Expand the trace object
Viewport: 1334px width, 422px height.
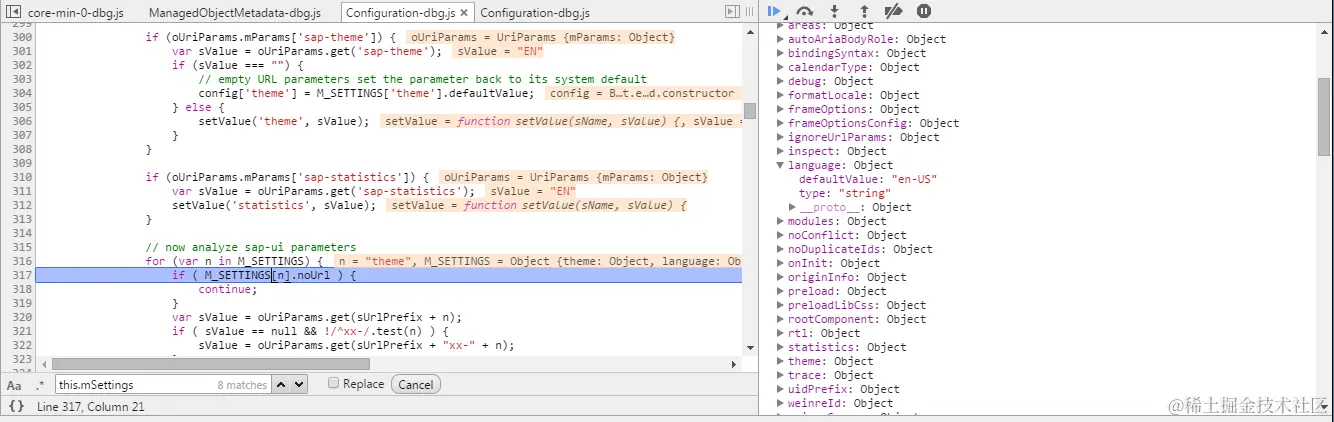click(x=780, y=375)
